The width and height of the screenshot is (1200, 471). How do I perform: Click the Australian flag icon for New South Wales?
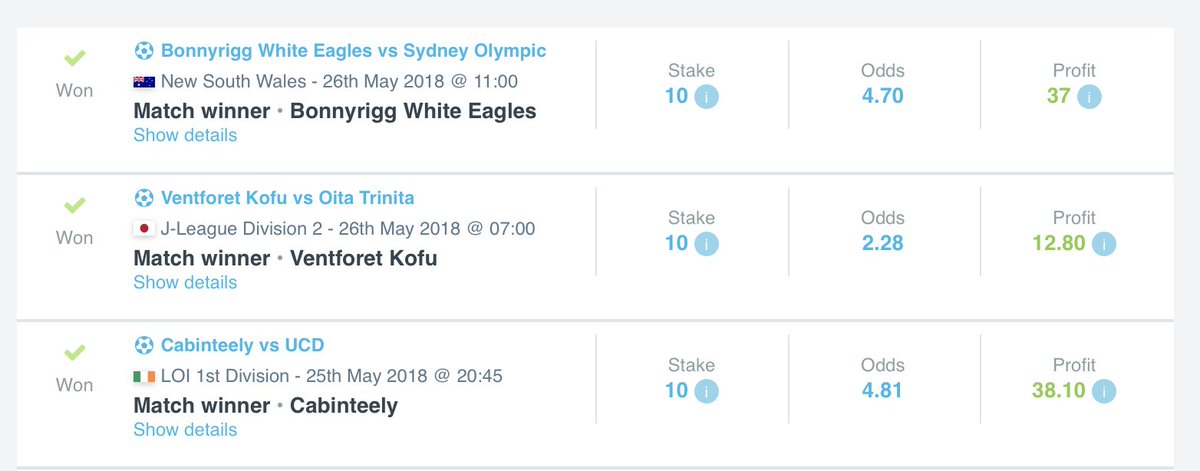144,82
